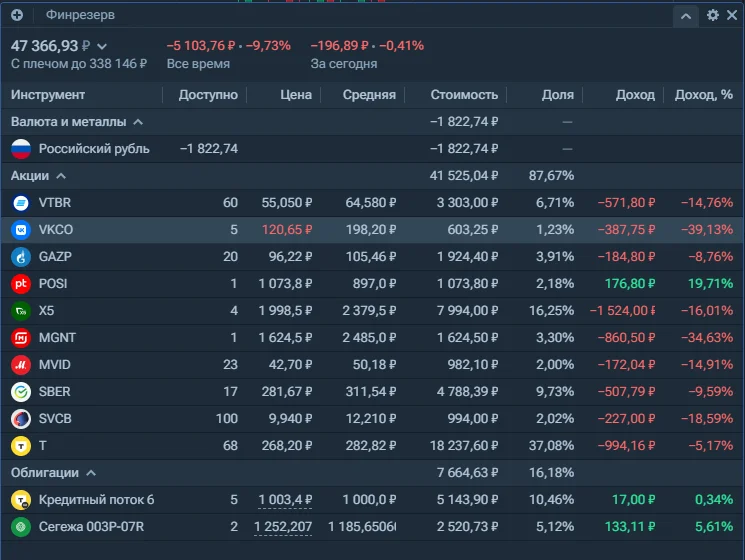Select the MVID ticker name
Screen dimensions: 745x560
click(55, 365)
